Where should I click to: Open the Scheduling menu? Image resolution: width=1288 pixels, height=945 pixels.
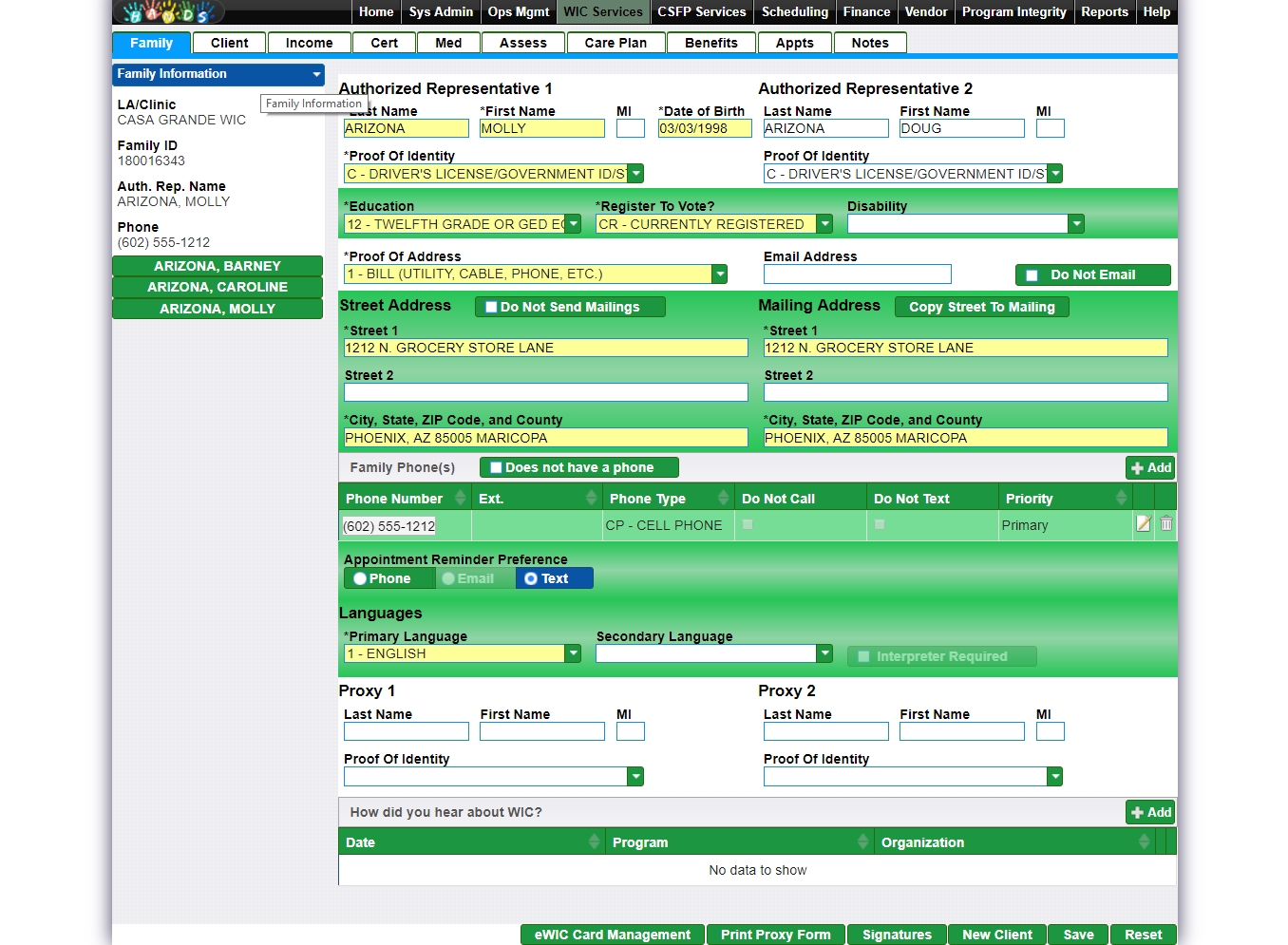(794, 12)
